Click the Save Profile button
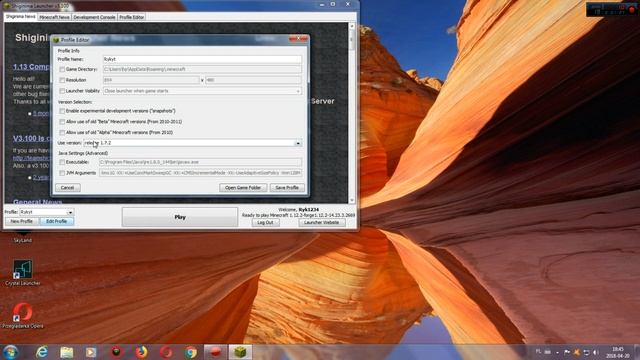 (x=287, y=188)
